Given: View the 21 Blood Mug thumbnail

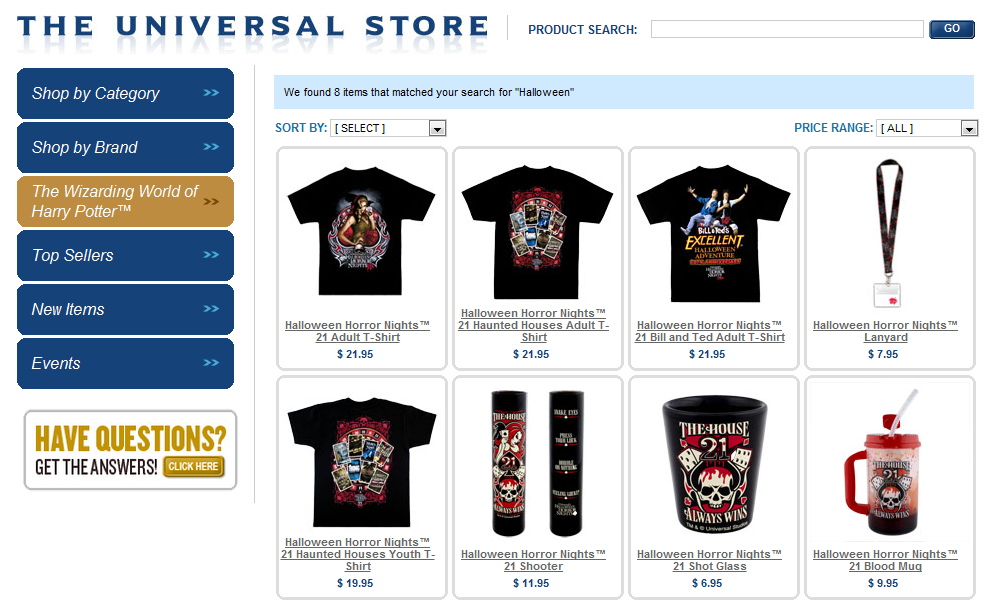Looking at the screenshot, I should click(883, 462).
